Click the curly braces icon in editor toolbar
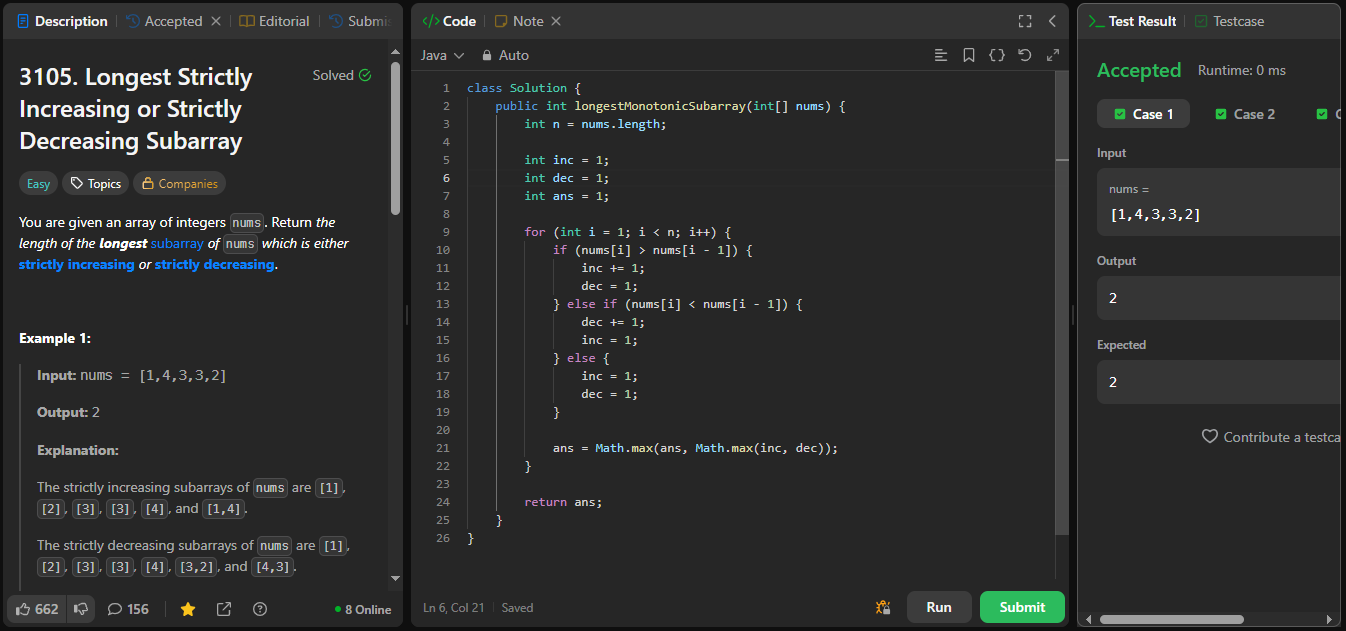Image resolution: width=1346 pixels, height=631 pixels. coord(996,55)
